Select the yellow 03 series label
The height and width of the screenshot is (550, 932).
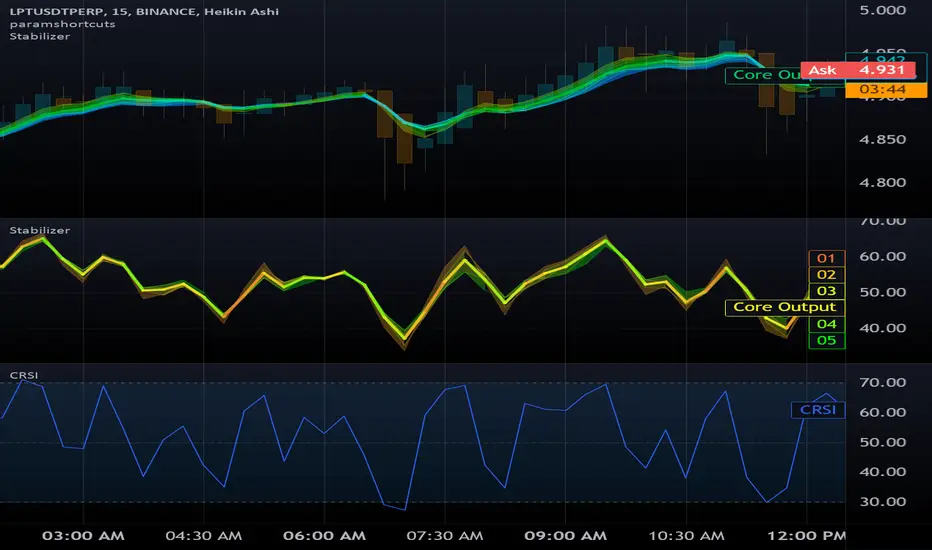[x=826, y=290]
